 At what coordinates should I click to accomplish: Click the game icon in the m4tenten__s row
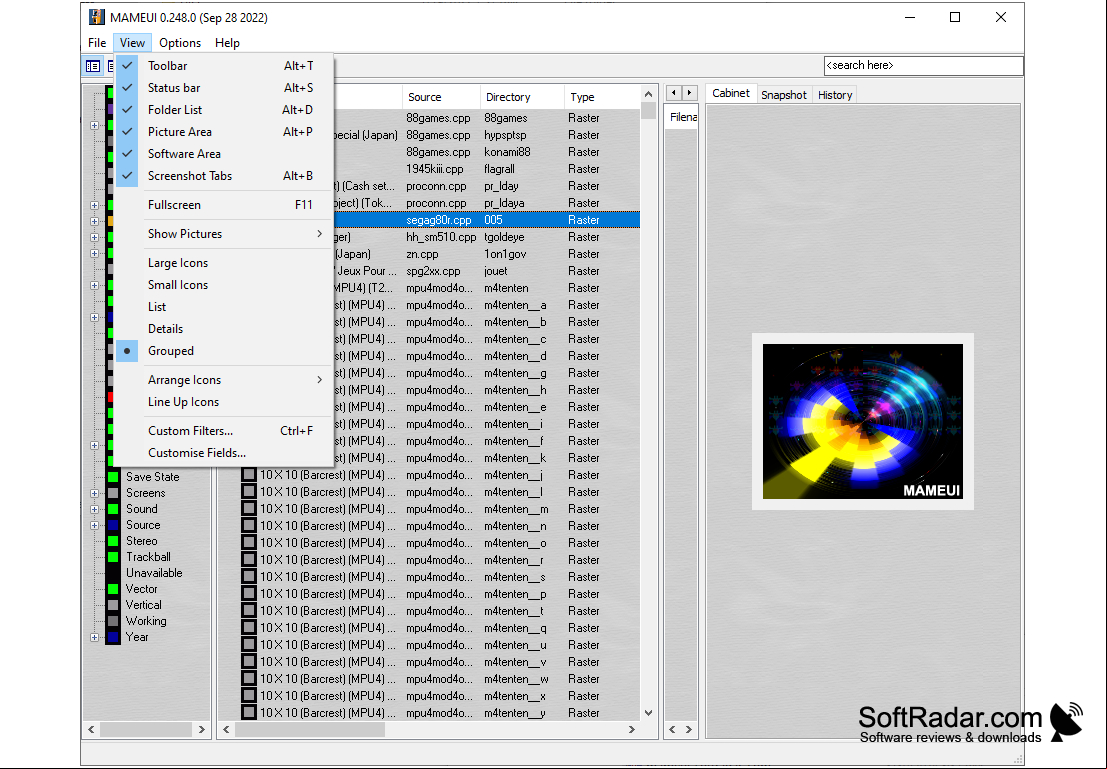[249, 576]
